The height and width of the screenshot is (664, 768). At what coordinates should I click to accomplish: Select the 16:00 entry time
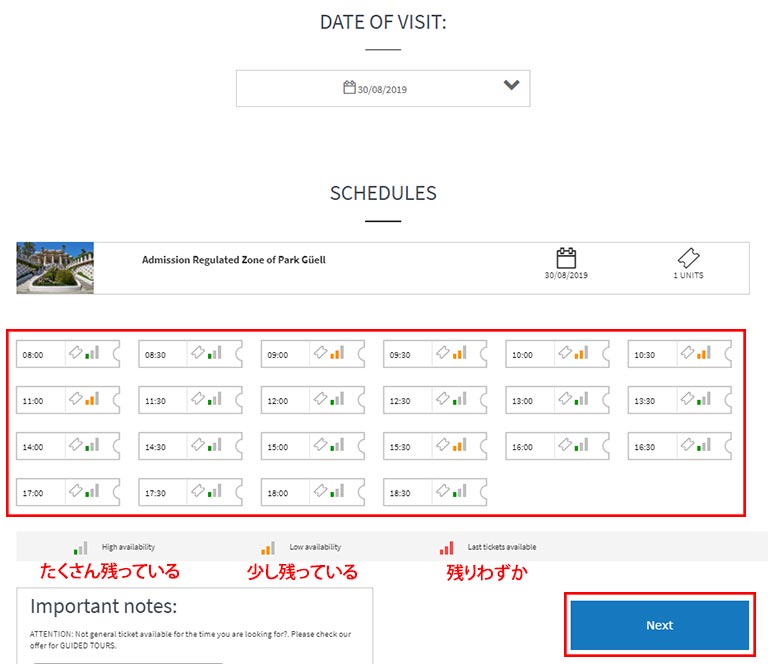coord(557,446)
